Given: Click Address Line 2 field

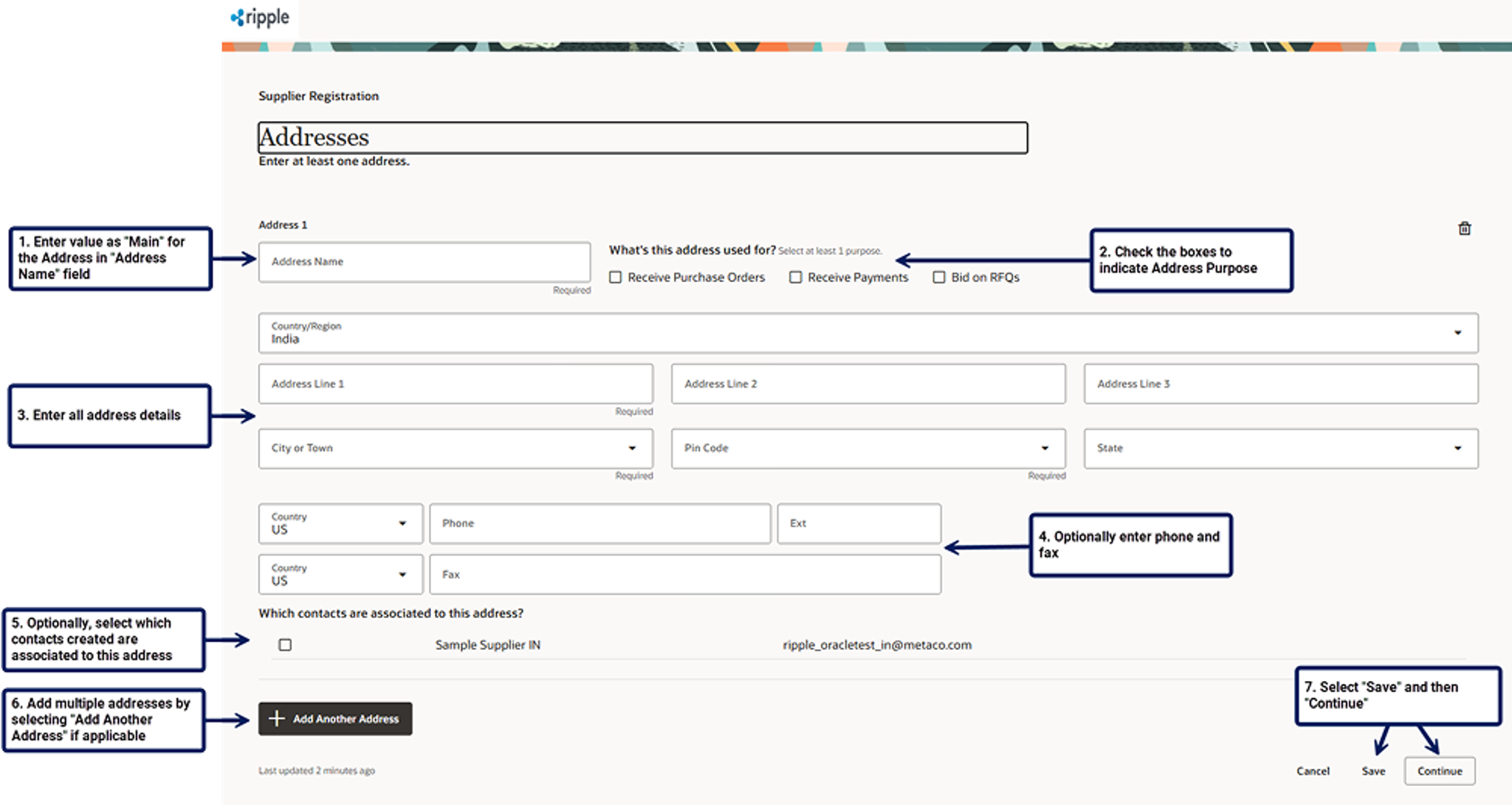Looking at the screenshot, I should click(x=868, y=384).
